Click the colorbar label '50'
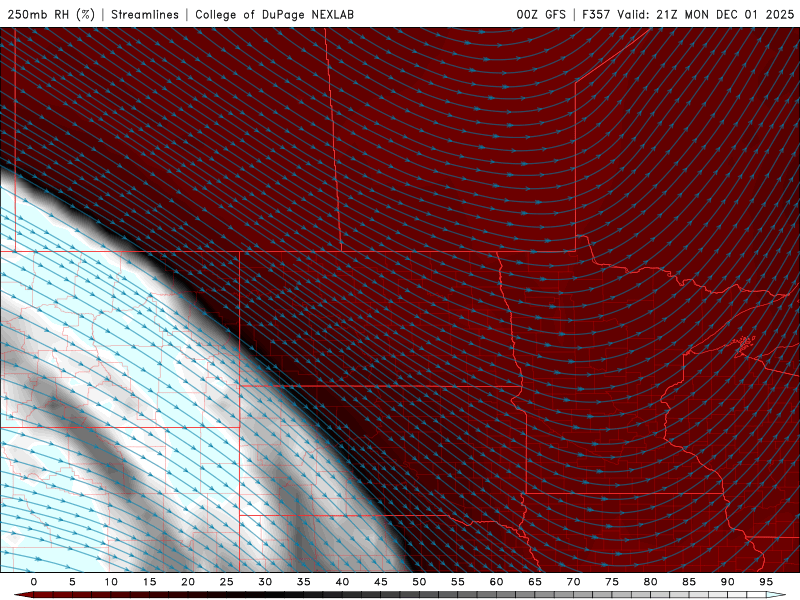 pos(419,582)
